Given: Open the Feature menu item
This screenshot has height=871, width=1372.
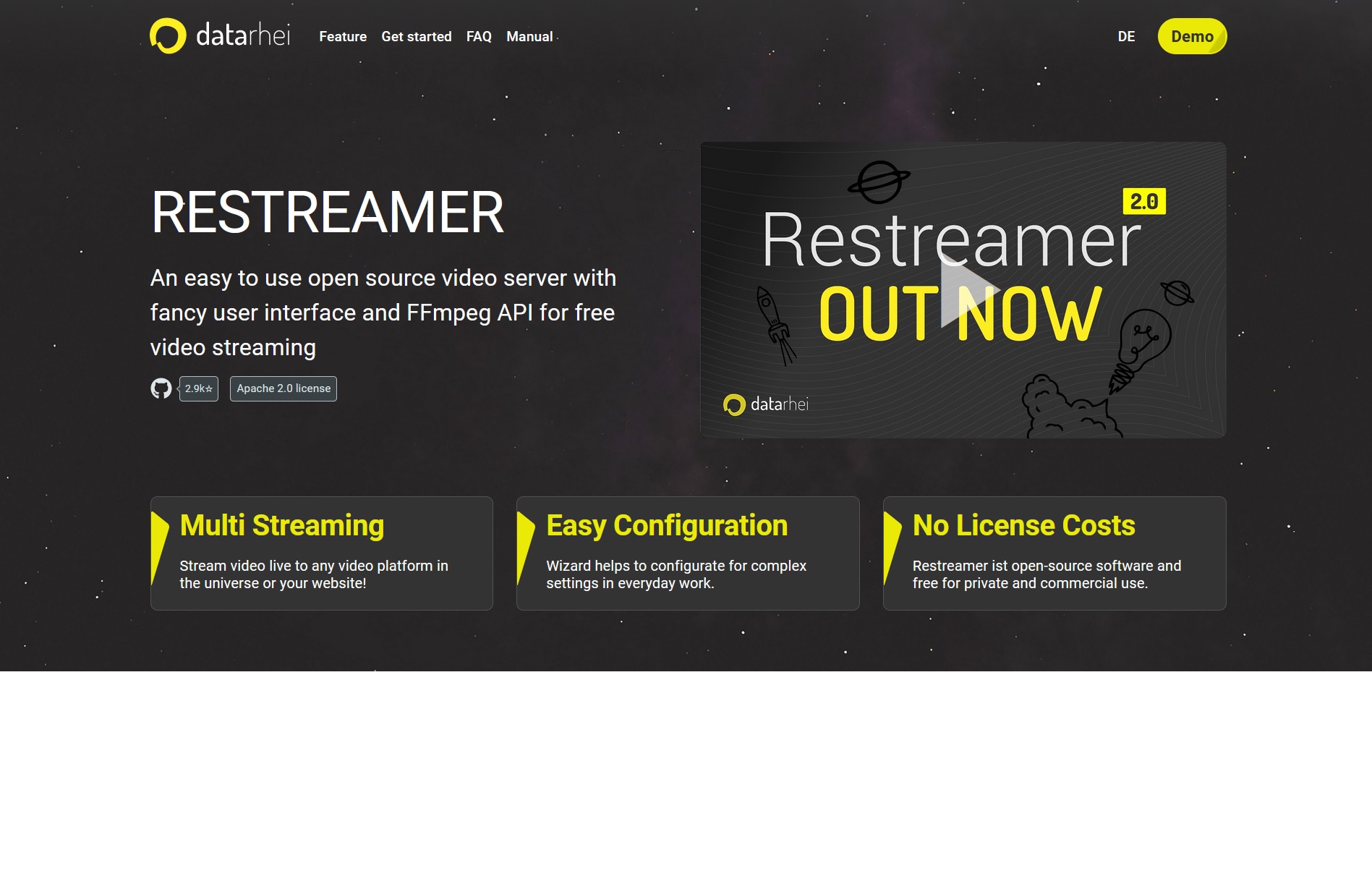Looking at the screenshot, I should click(343, 37).
